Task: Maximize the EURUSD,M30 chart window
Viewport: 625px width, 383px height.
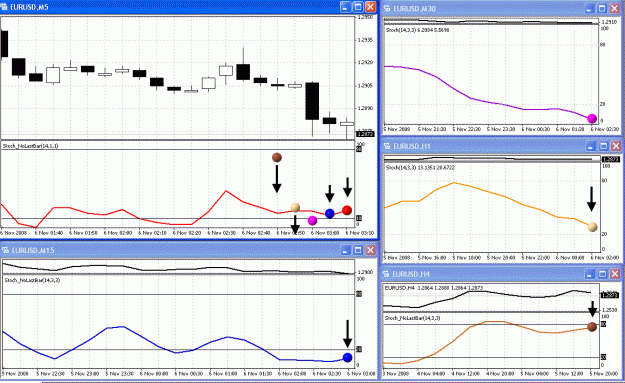Action: 602,9
